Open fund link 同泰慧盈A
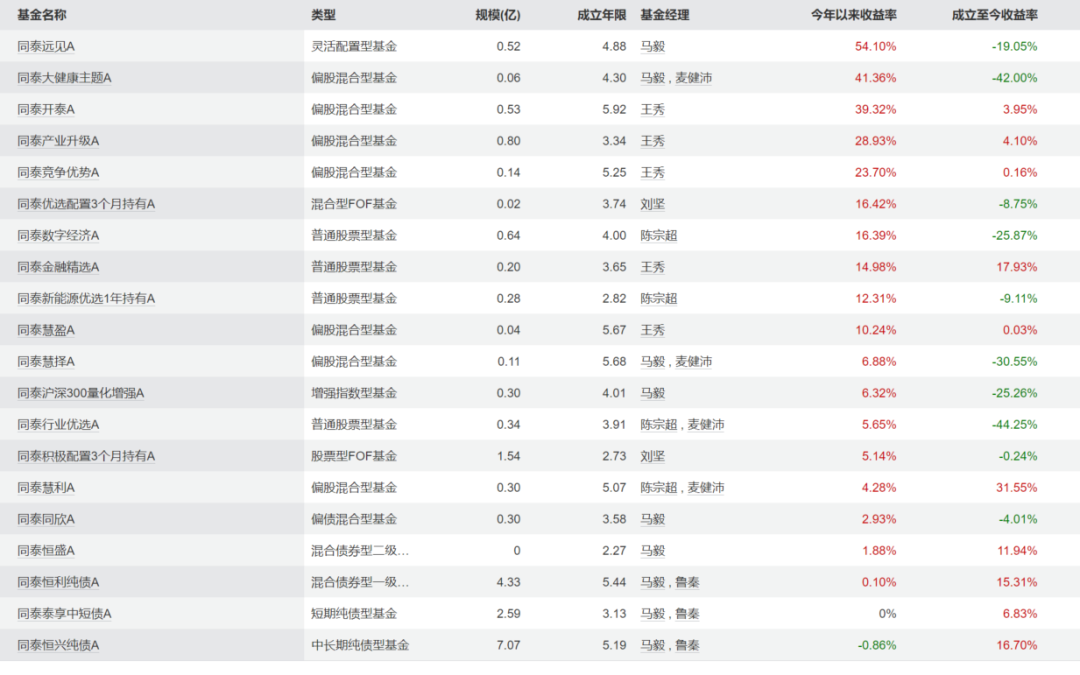This screenshot has width=1080, height=675. 46,330
